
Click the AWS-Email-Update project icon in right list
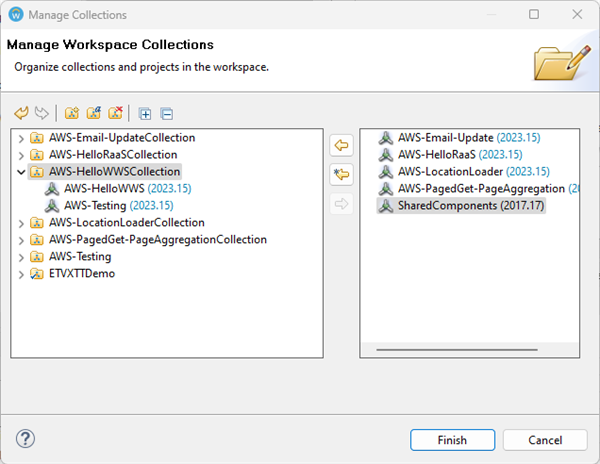tap(386, 138)
